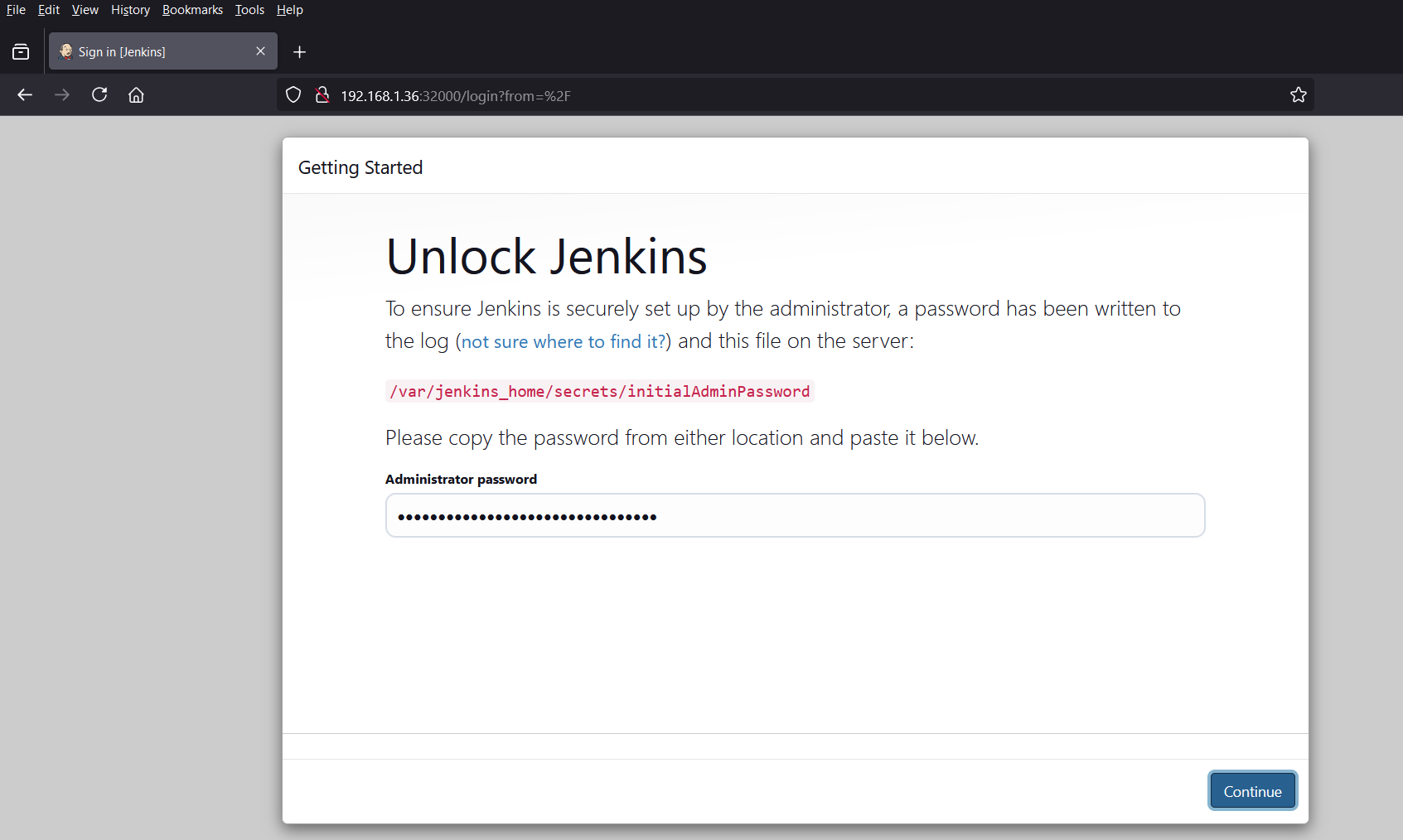Click the Administrator password label
This screenshot has height=840, width=1403.
[x=461, y=480]
